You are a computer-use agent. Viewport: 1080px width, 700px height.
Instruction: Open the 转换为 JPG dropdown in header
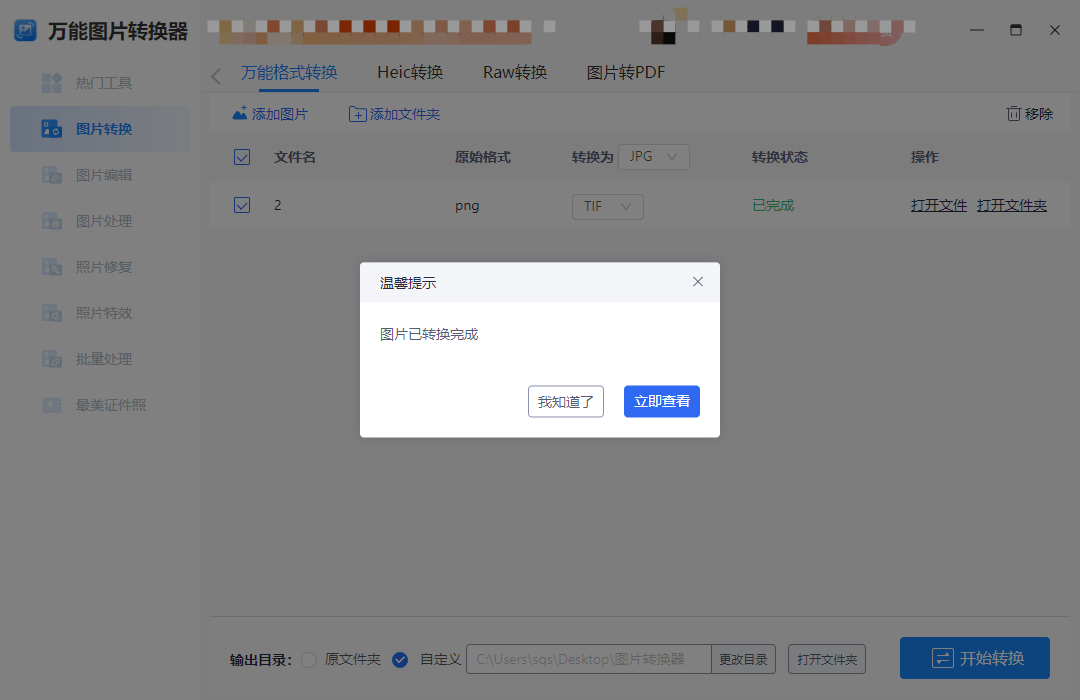(x=654, y=157)
